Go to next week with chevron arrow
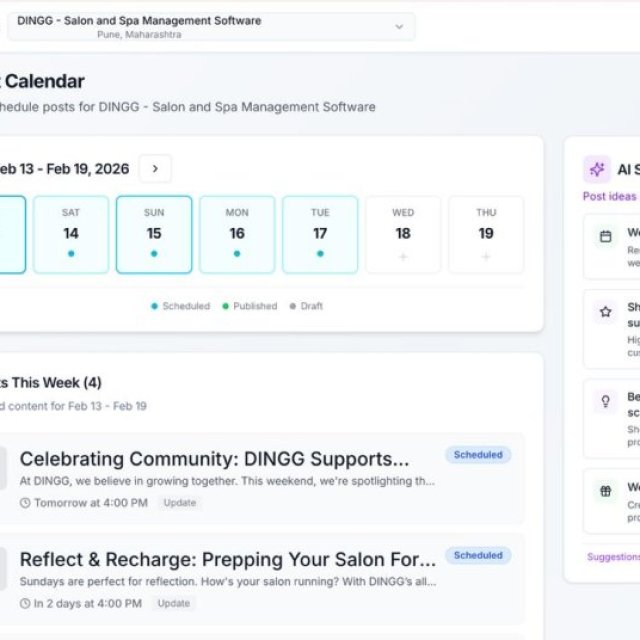The image size is (640, 640). coord(155,169)
